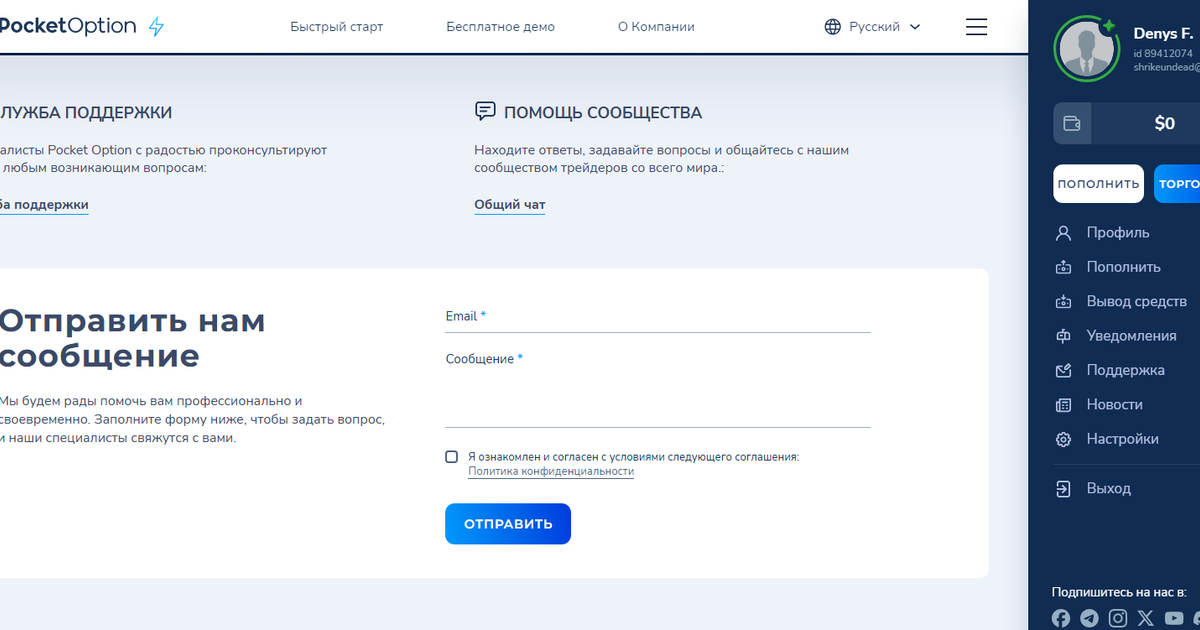This screenshot has width=1200, height=630.
Task: Click the ПОМОЩЬ СООБЩЕСТВА heading
Action: click(x=603, y=113)
